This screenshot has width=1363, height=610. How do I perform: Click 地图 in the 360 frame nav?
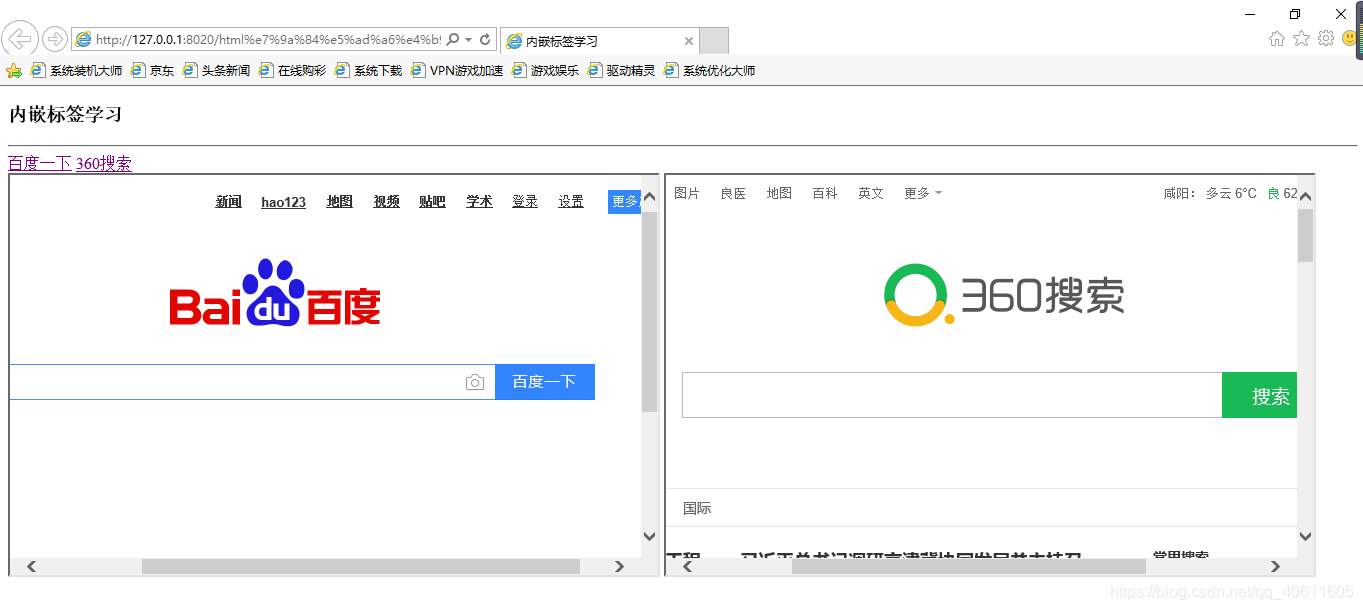pyautogui.click(x=779, y=194)
